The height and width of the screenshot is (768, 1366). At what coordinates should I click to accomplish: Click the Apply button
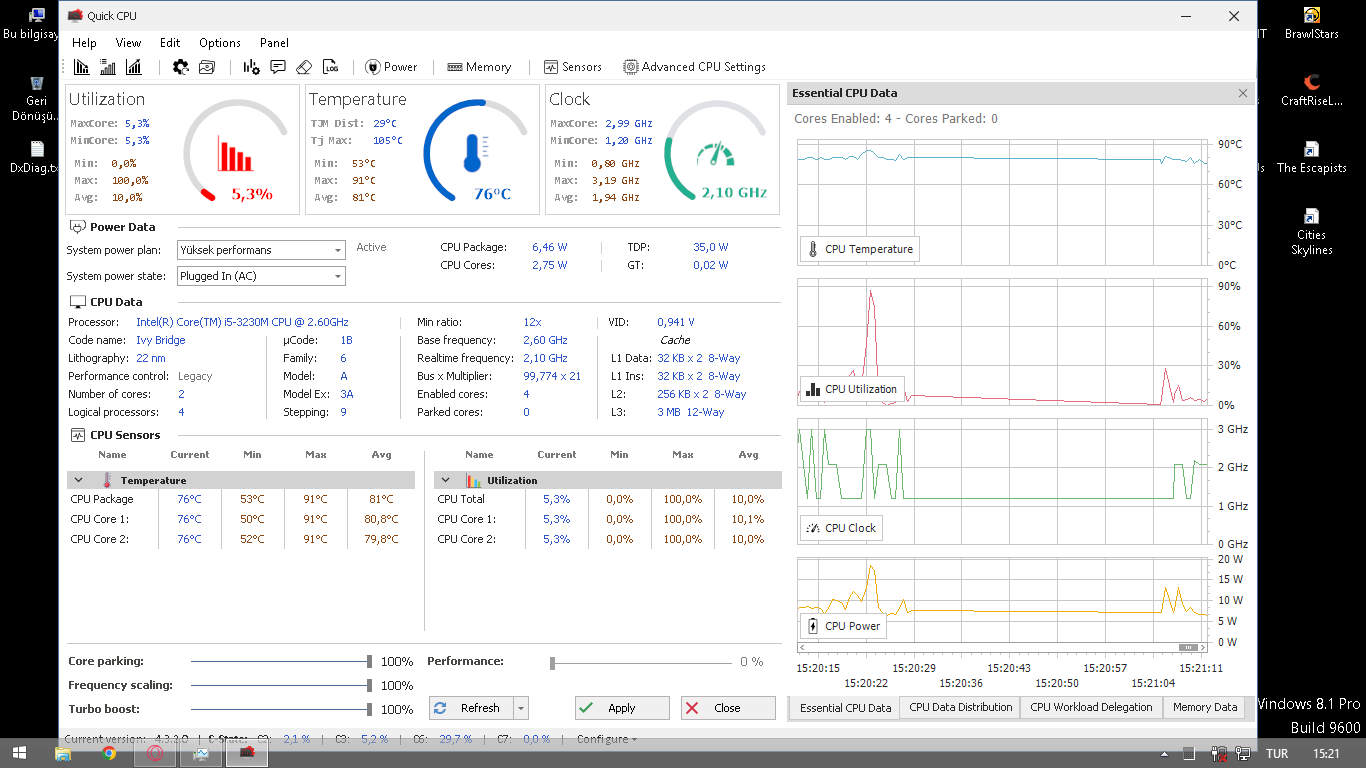pyautogui.click(x=622, y=708)
